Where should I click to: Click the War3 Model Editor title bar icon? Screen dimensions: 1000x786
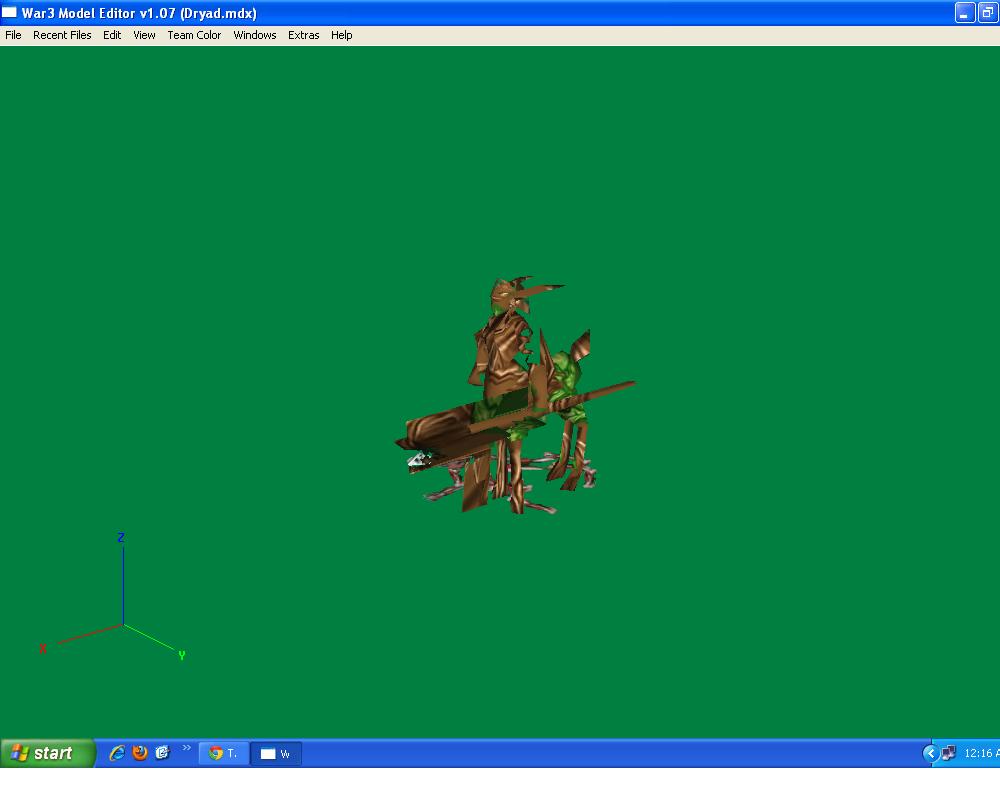pos(9,12)
